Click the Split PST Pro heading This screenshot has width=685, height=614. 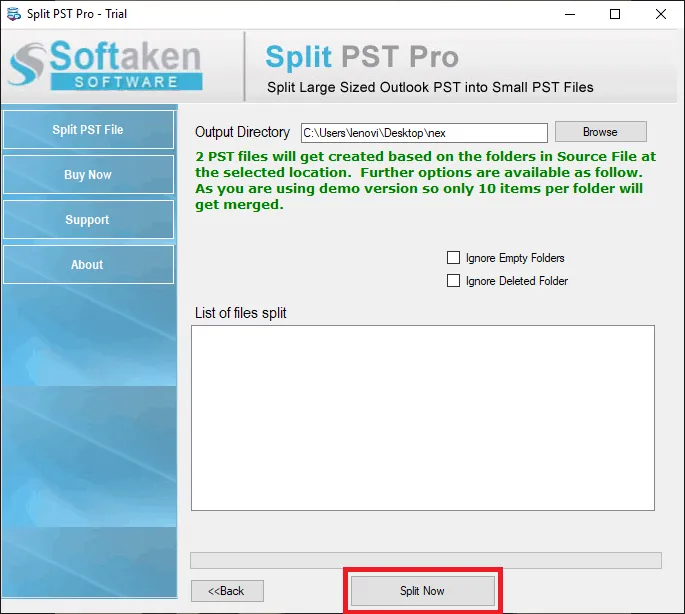[362, 57]
